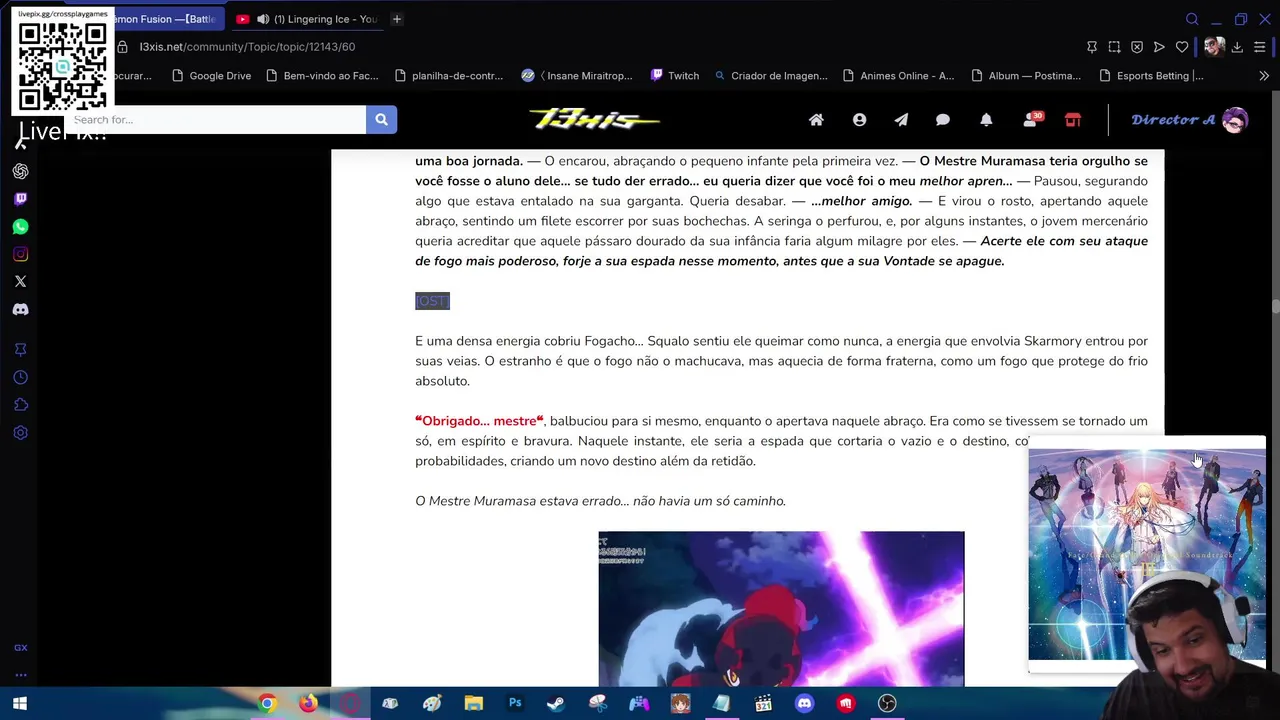Open the browser profile avatar
This screenshot has width=1280, height=720.
[x=1214, y=47]
